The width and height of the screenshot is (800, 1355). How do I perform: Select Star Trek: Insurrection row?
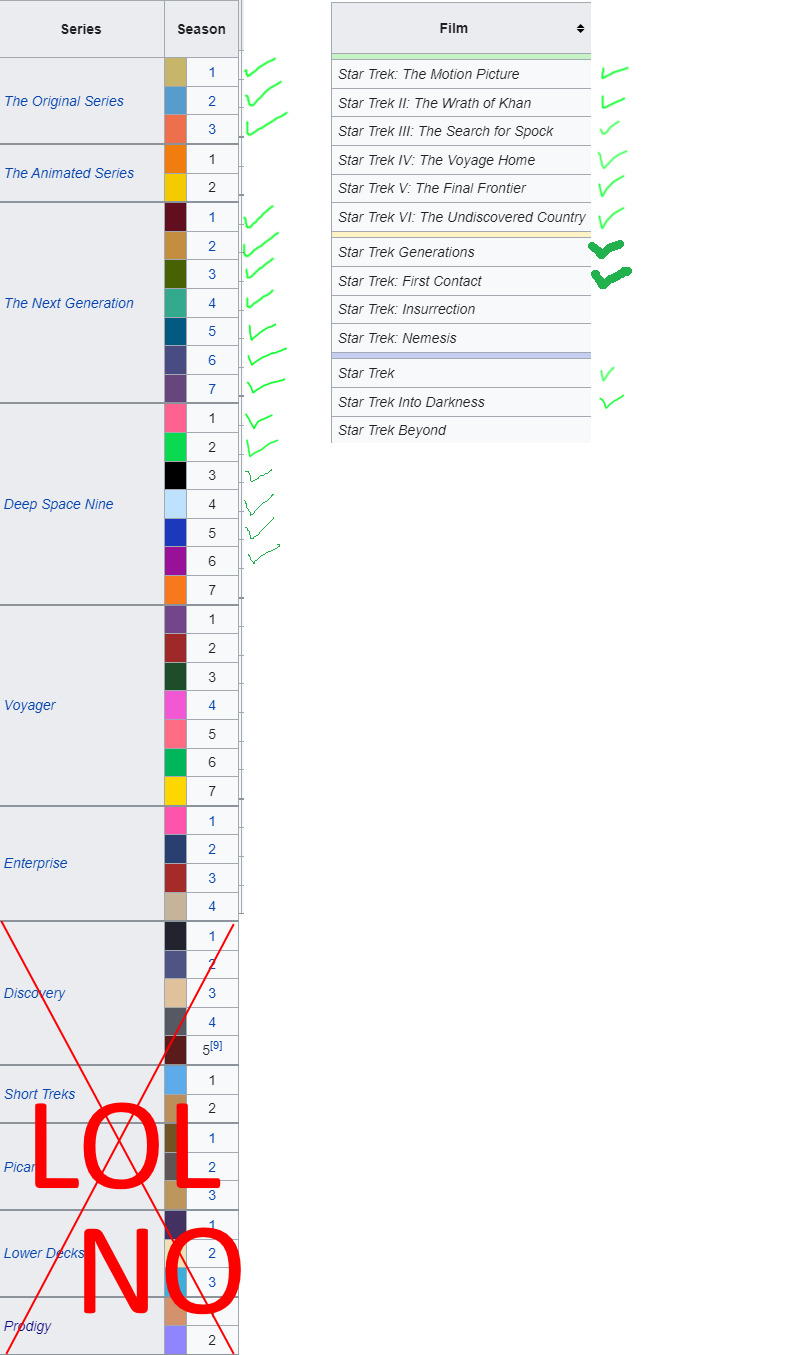(x=461, y=309)
